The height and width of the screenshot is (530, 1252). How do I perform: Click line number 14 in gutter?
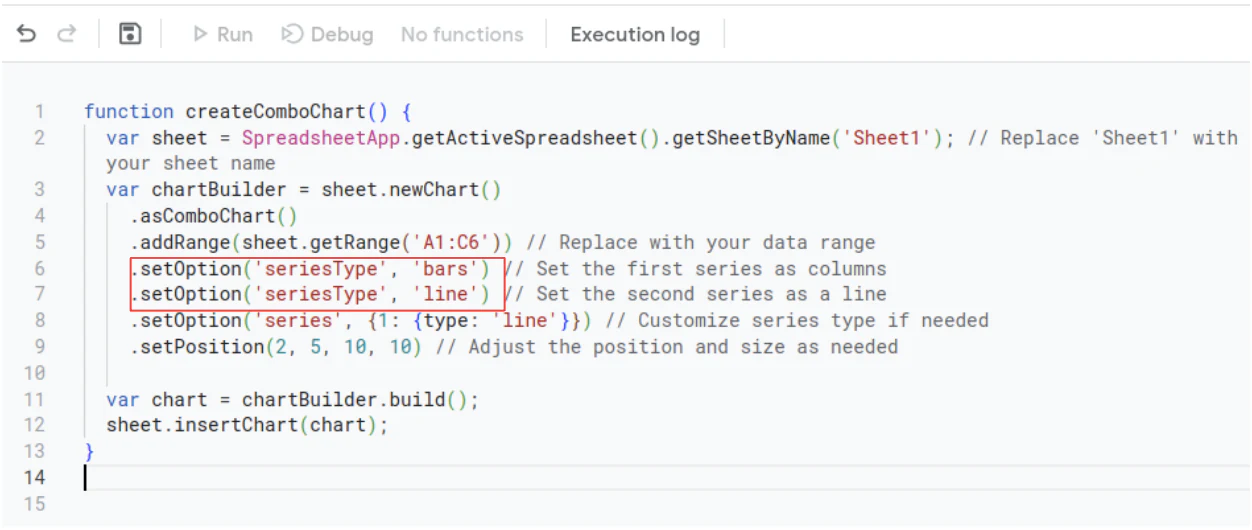tap(35, 477)
